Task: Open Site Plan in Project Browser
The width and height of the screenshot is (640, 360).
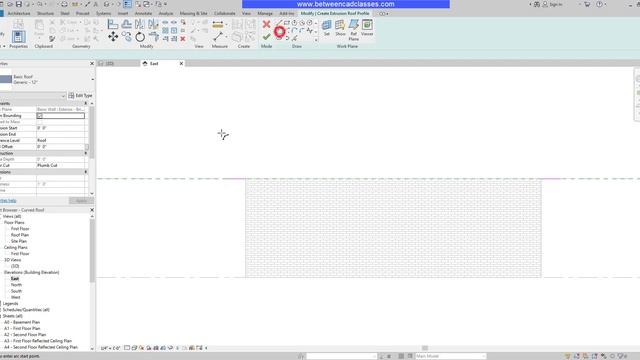Action: click(x=19, y=241)
